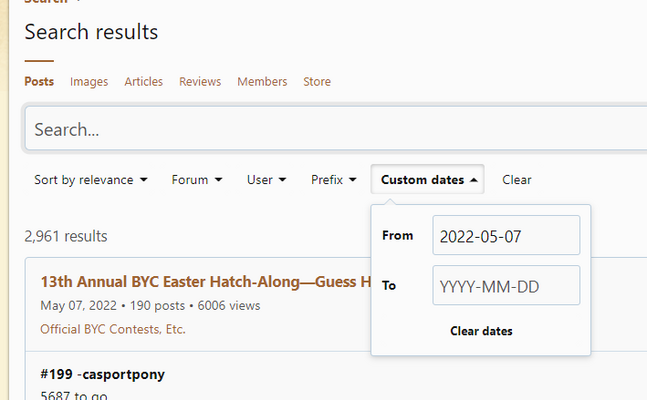Clear all search filters
This screenshot has width=647, height=400.
[517, 180]
